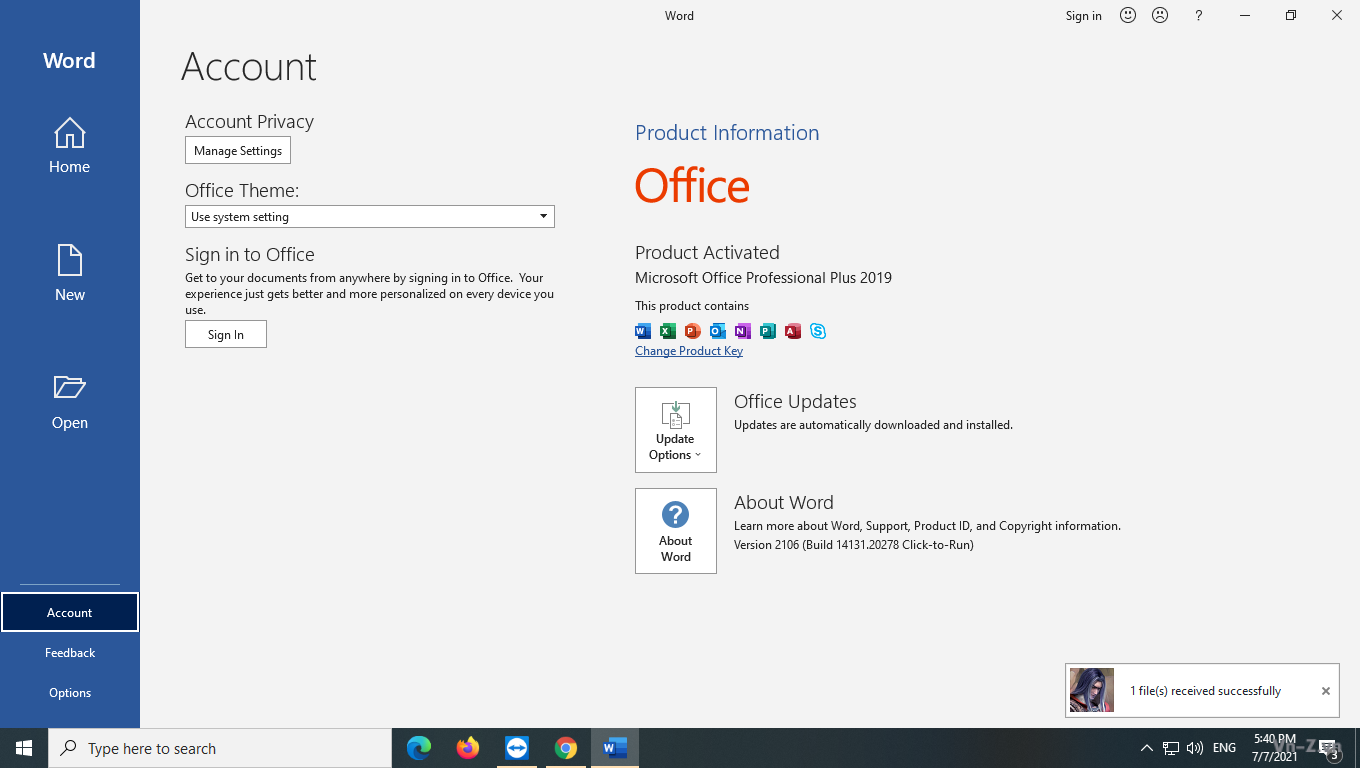Click the Manage Settings button
1360x768 pixels.
tap(238, 151)
